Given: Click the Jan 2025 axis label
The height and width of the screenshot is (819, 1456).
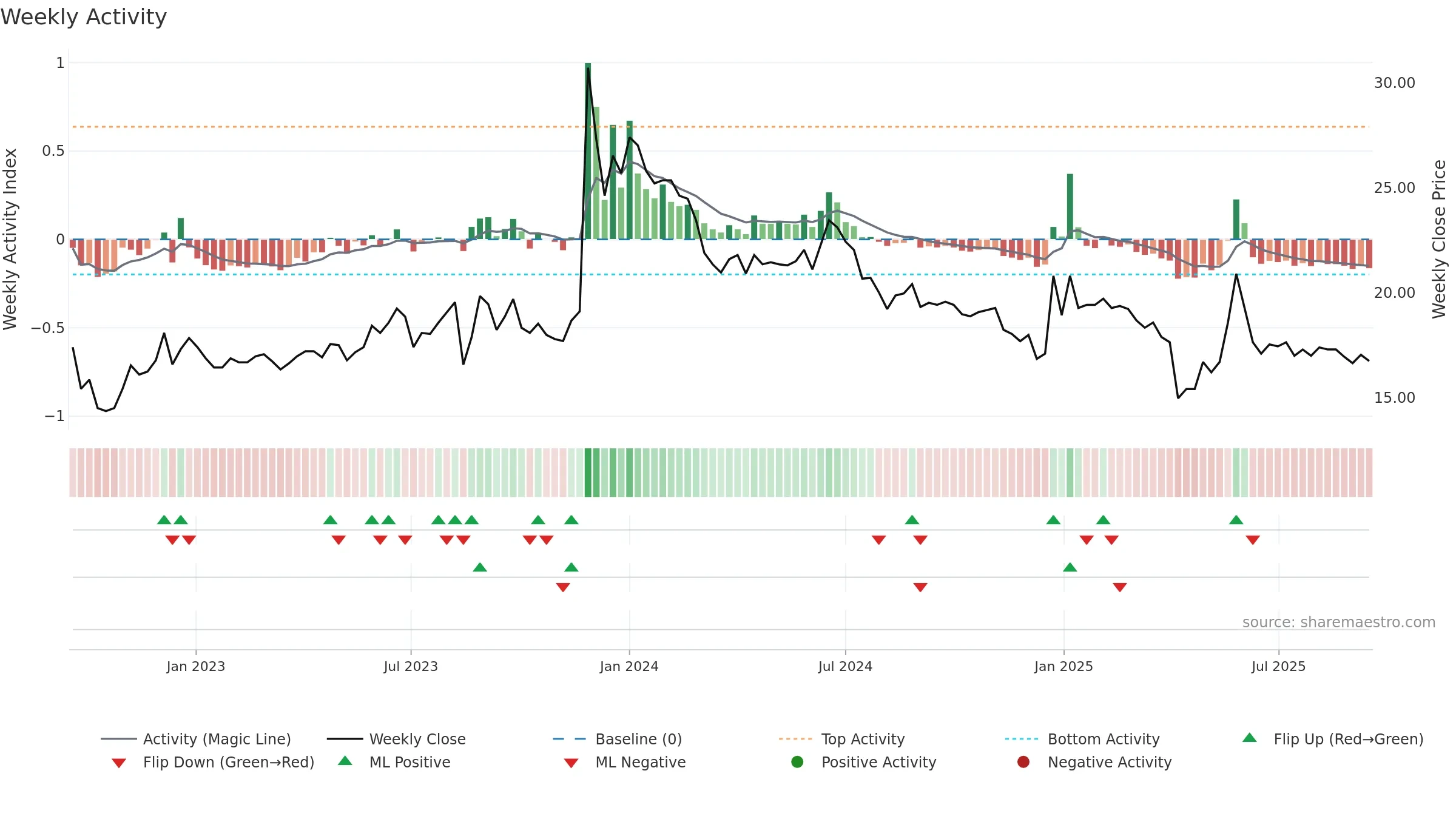Looking at the screenshot, I should (1063, 666).
